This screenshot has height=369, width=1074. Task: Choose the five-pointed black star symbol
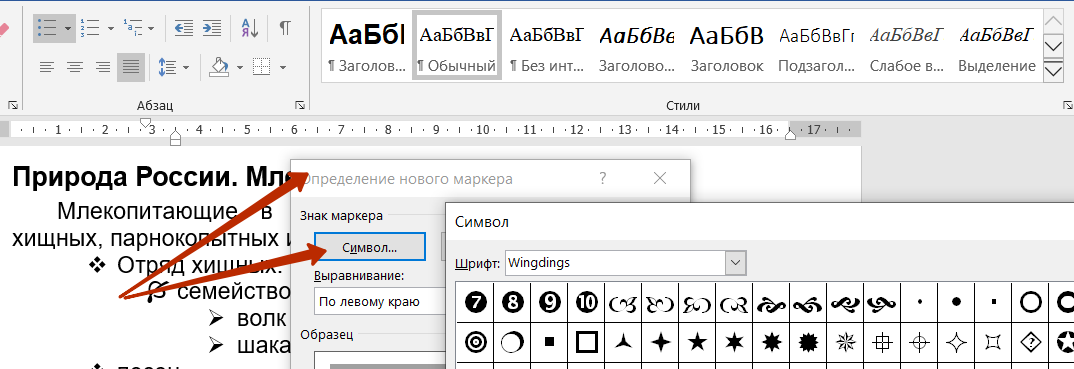(x=697, y=341)
